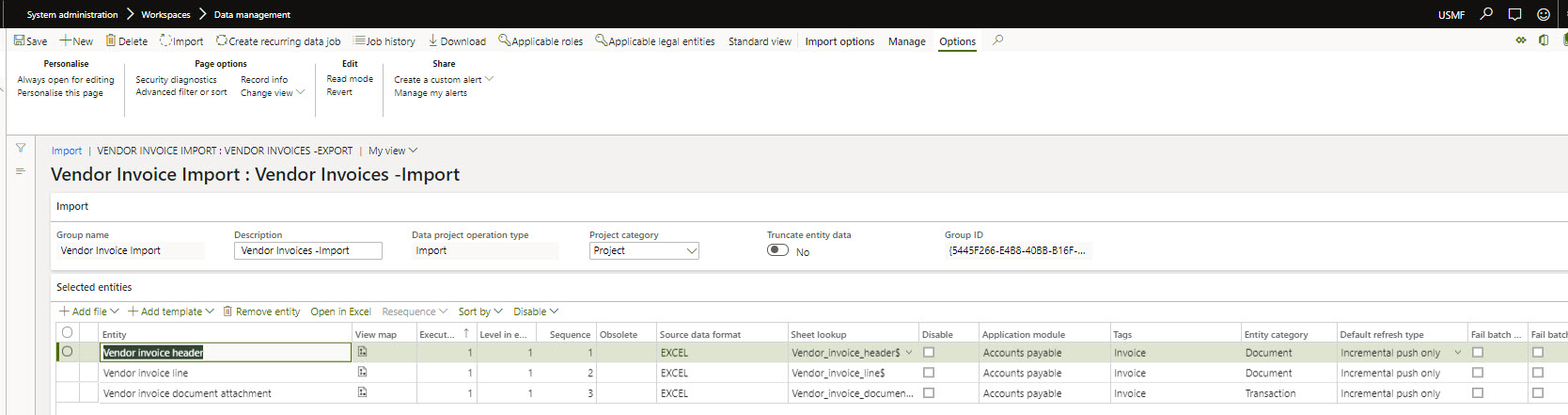Check Disable for Vendor invoice header
The width and height of the screenshot is (1568, 415).
click(929, 352)
